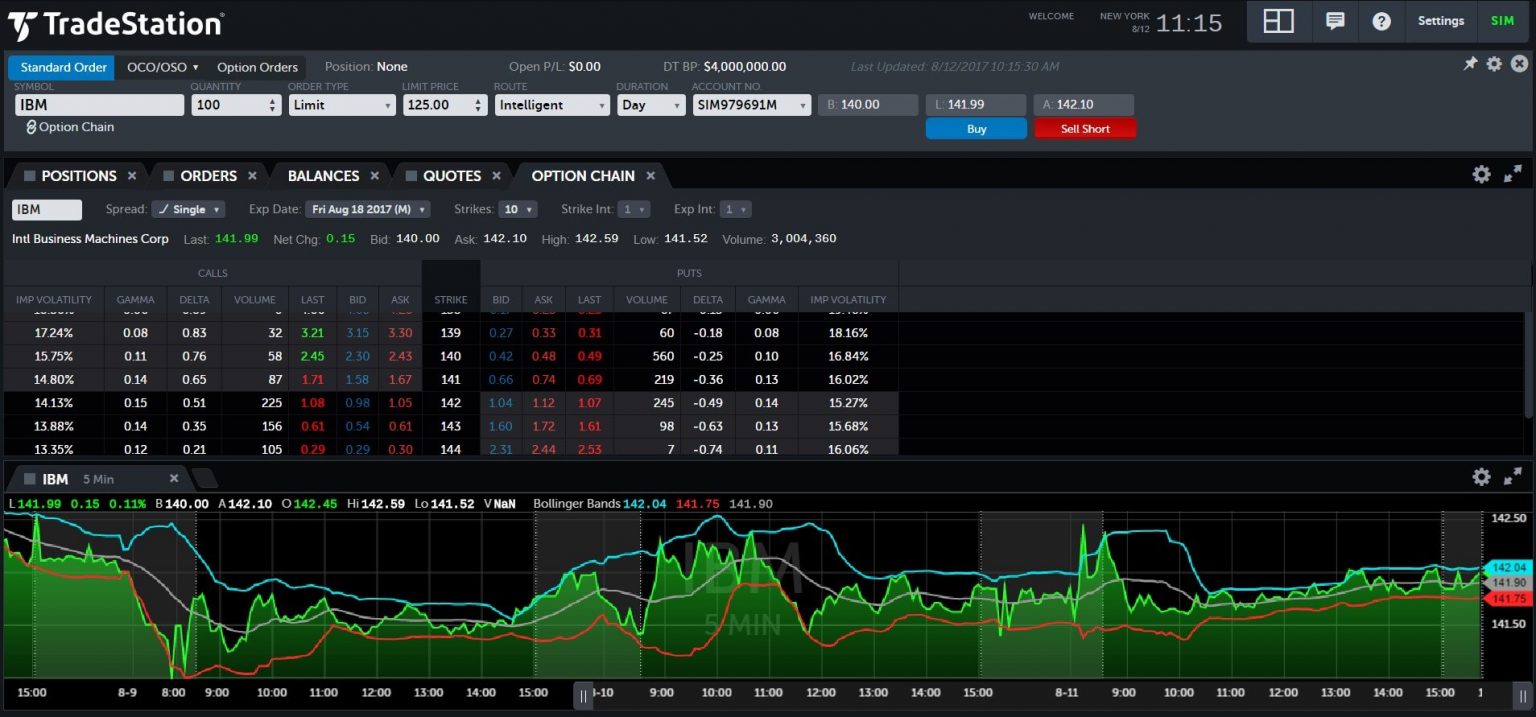The width and height of the screenshot is (1536, 717).
Task: Click the Option Chain link icon
Action: pos(31,127)
